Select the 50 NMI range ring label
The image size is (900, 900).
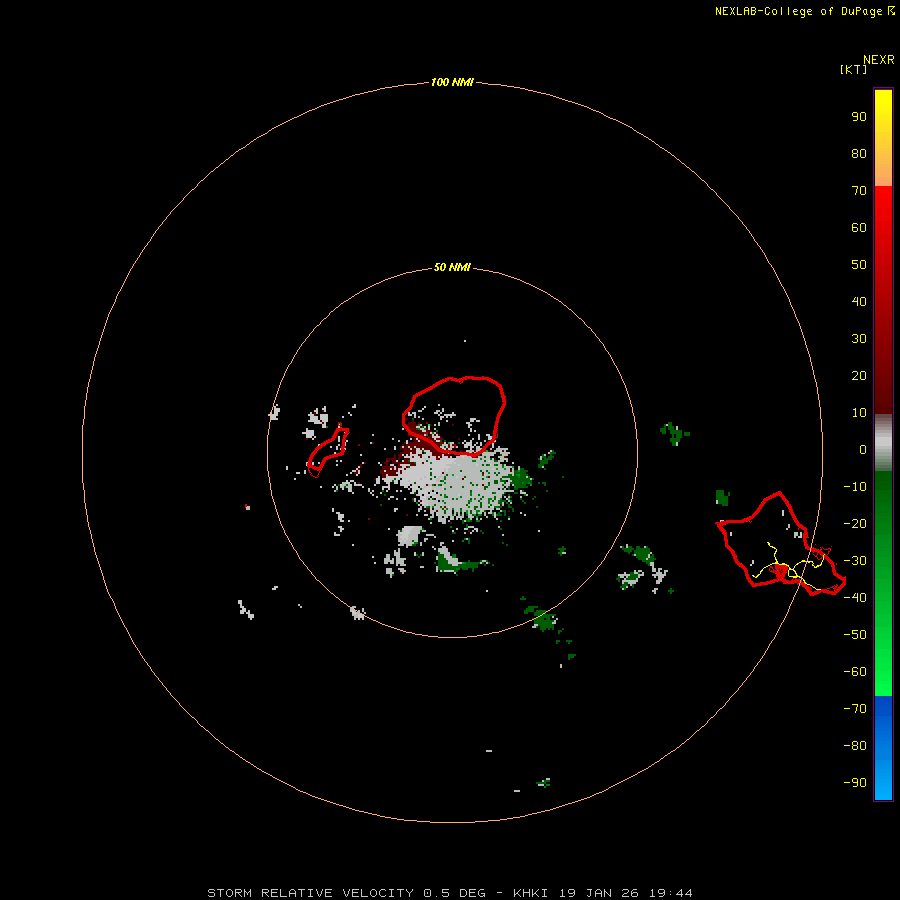coord(452,267)
